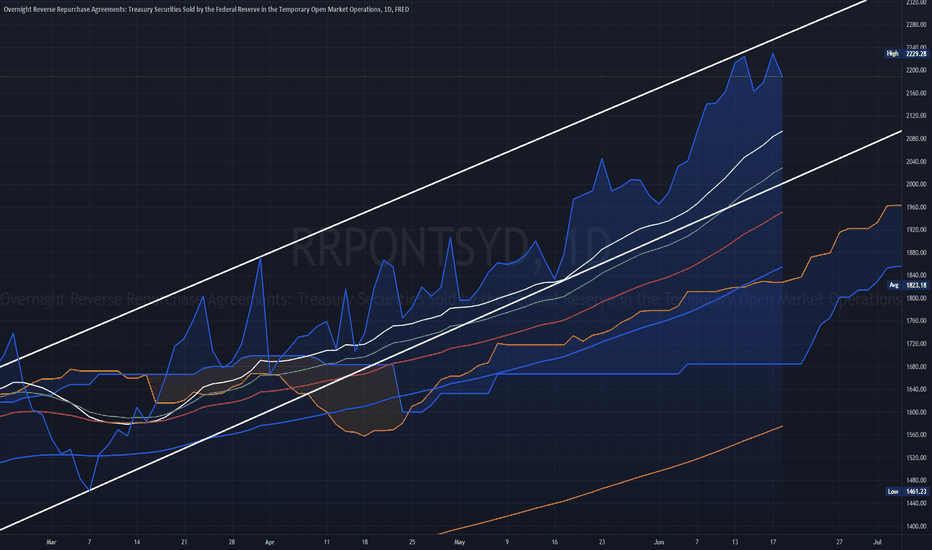Click the 1480.00 price axis value
The image size is (932, 550).
click(x=916, y=480)
